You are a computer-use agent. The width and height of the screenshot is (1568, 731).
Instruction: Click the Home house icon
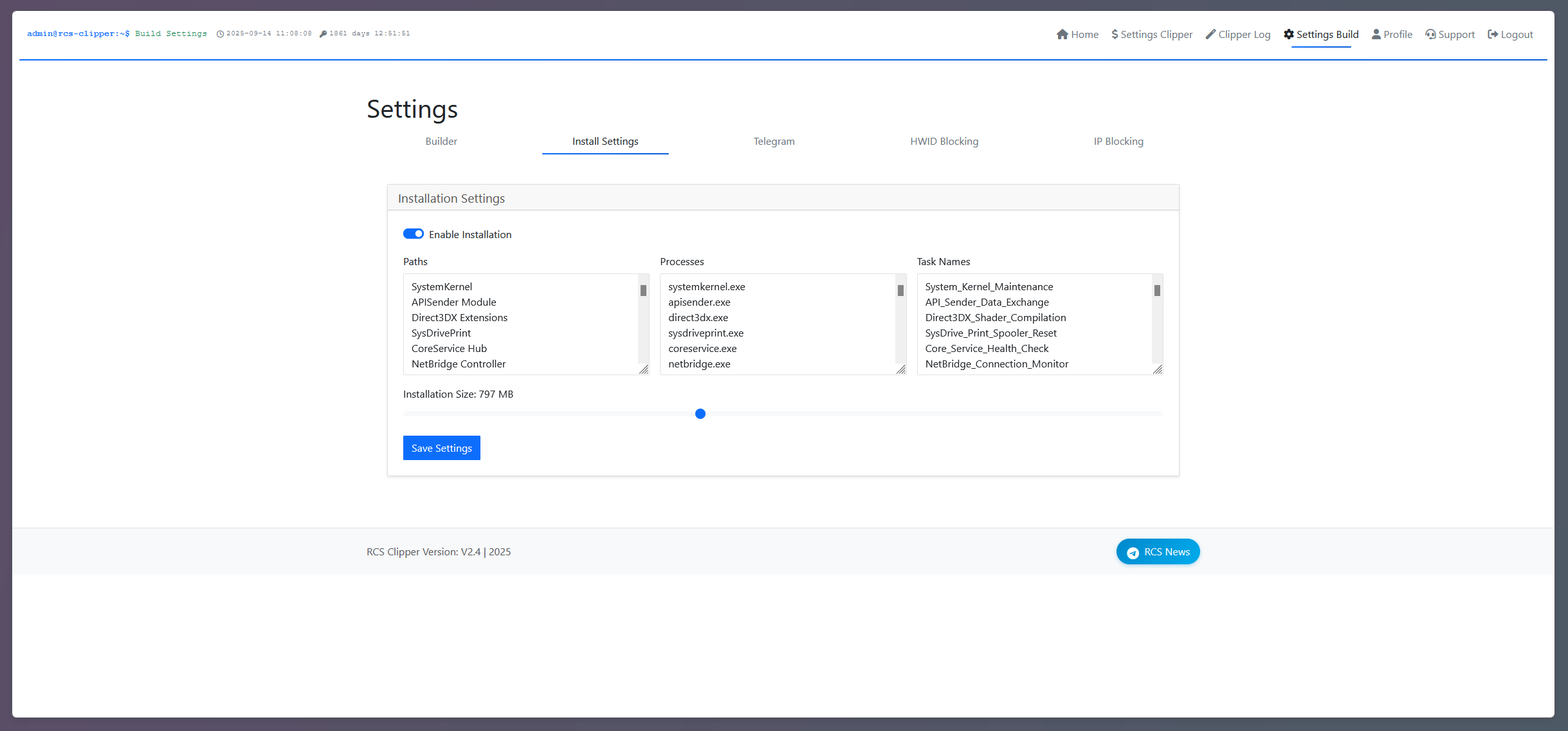click(1062, 34)
